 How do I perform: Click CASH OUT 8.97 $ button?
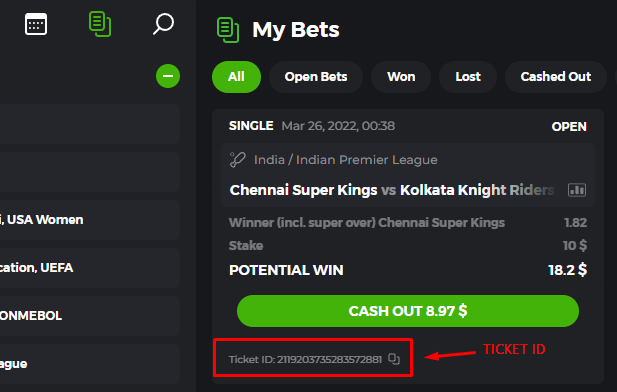coord(408,311)
